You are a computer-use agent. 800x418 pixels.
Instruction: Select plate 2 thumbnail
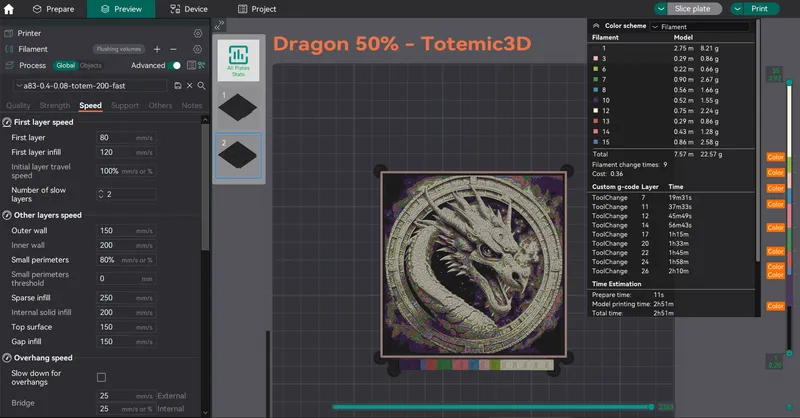[x=238, y=155]
